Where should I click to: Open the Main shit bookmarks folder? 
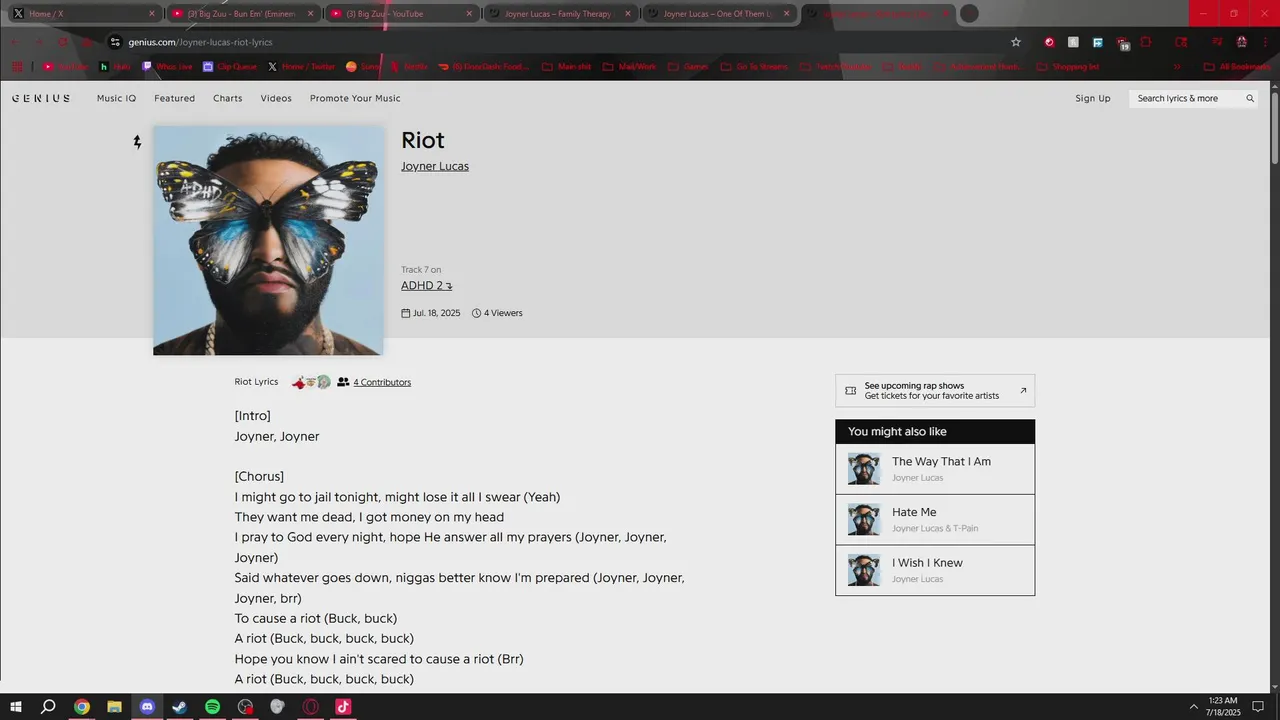567,67
